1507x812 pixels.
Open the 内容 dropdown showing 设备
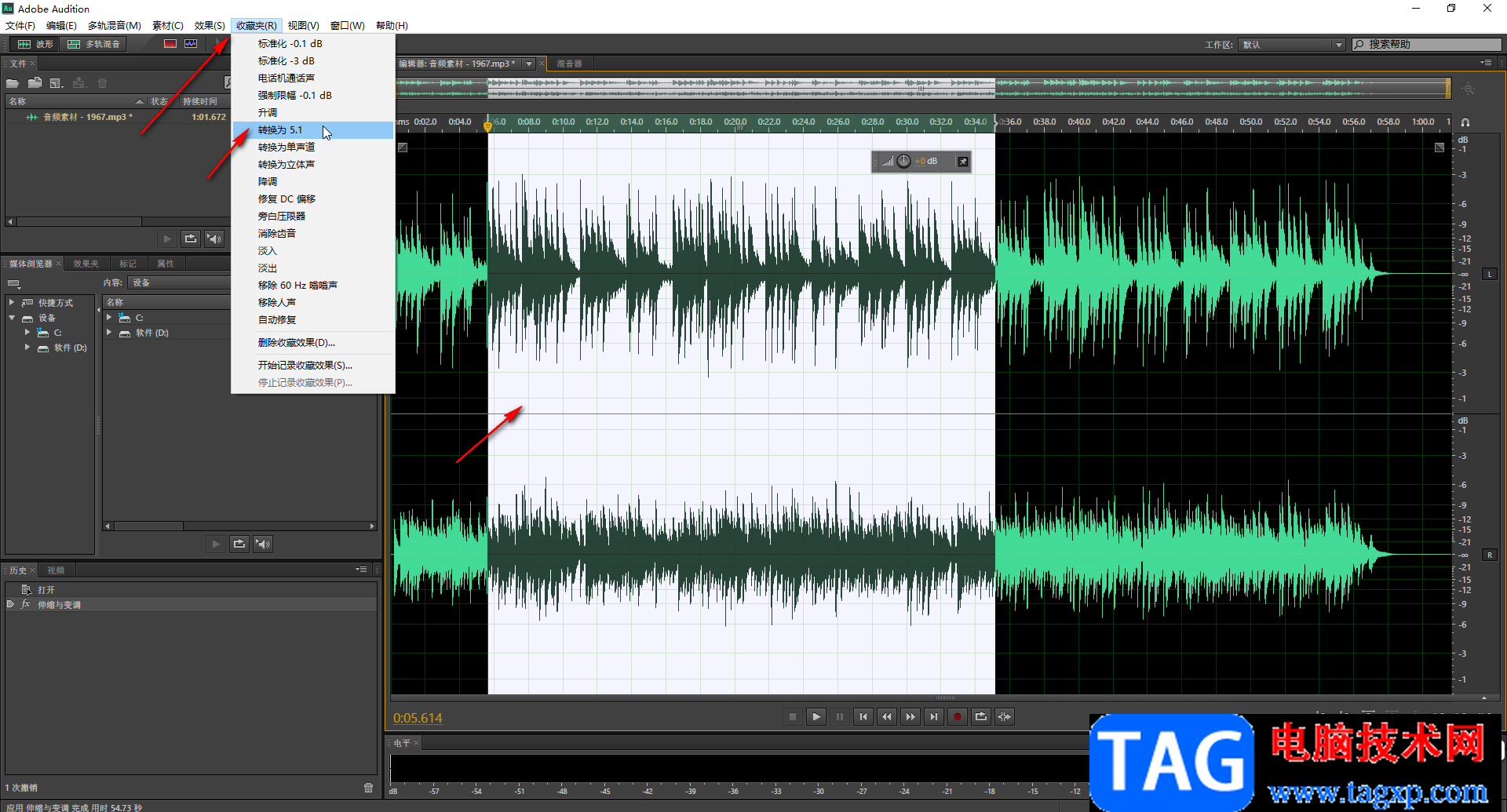(179, 282)
